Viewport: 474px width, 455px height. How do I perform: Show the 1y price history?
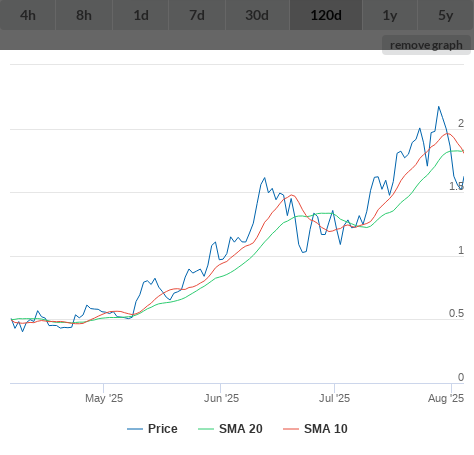tap(390, 15)
